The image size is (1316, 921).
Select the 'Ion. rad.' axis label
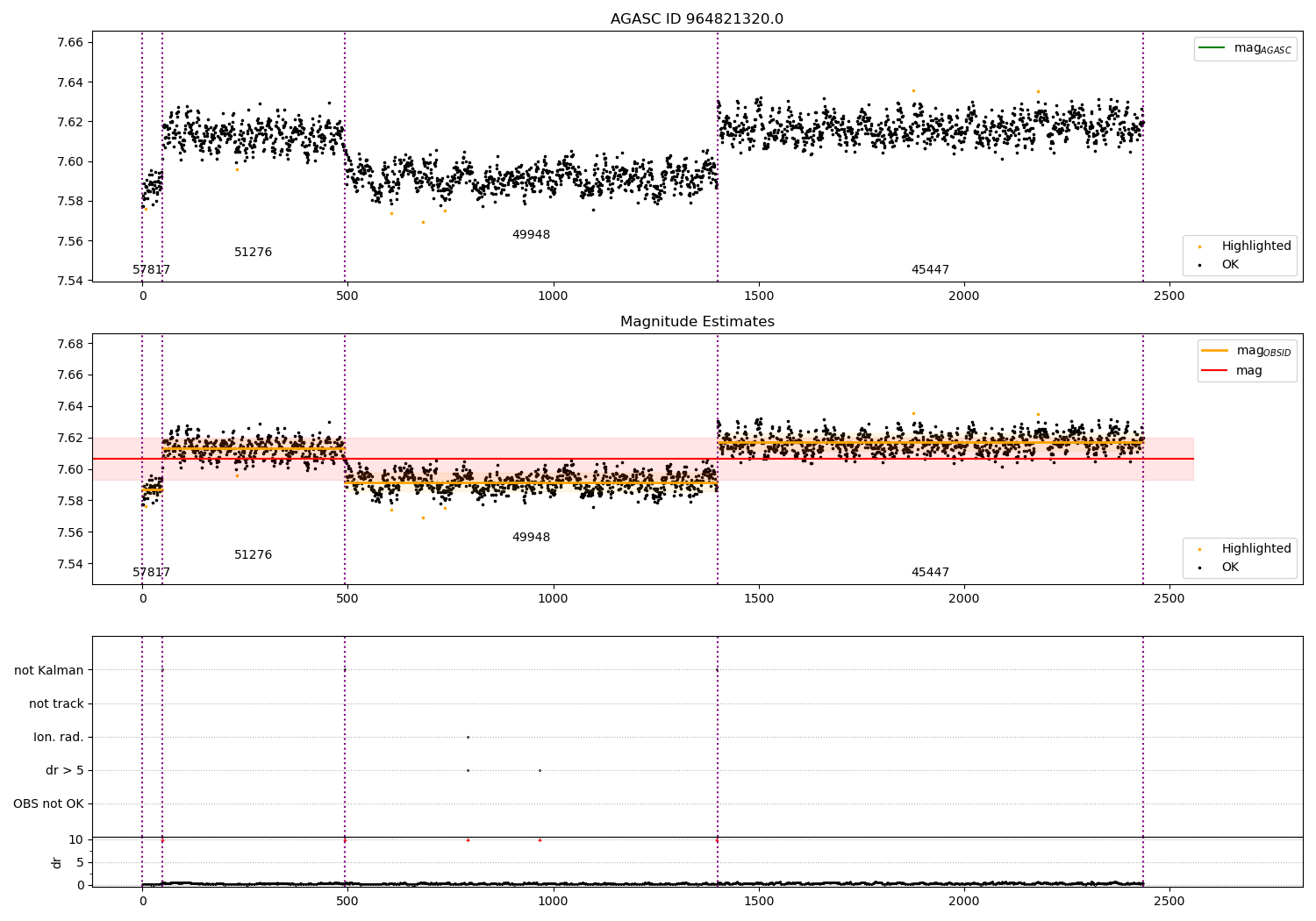[x=59, y=738]
